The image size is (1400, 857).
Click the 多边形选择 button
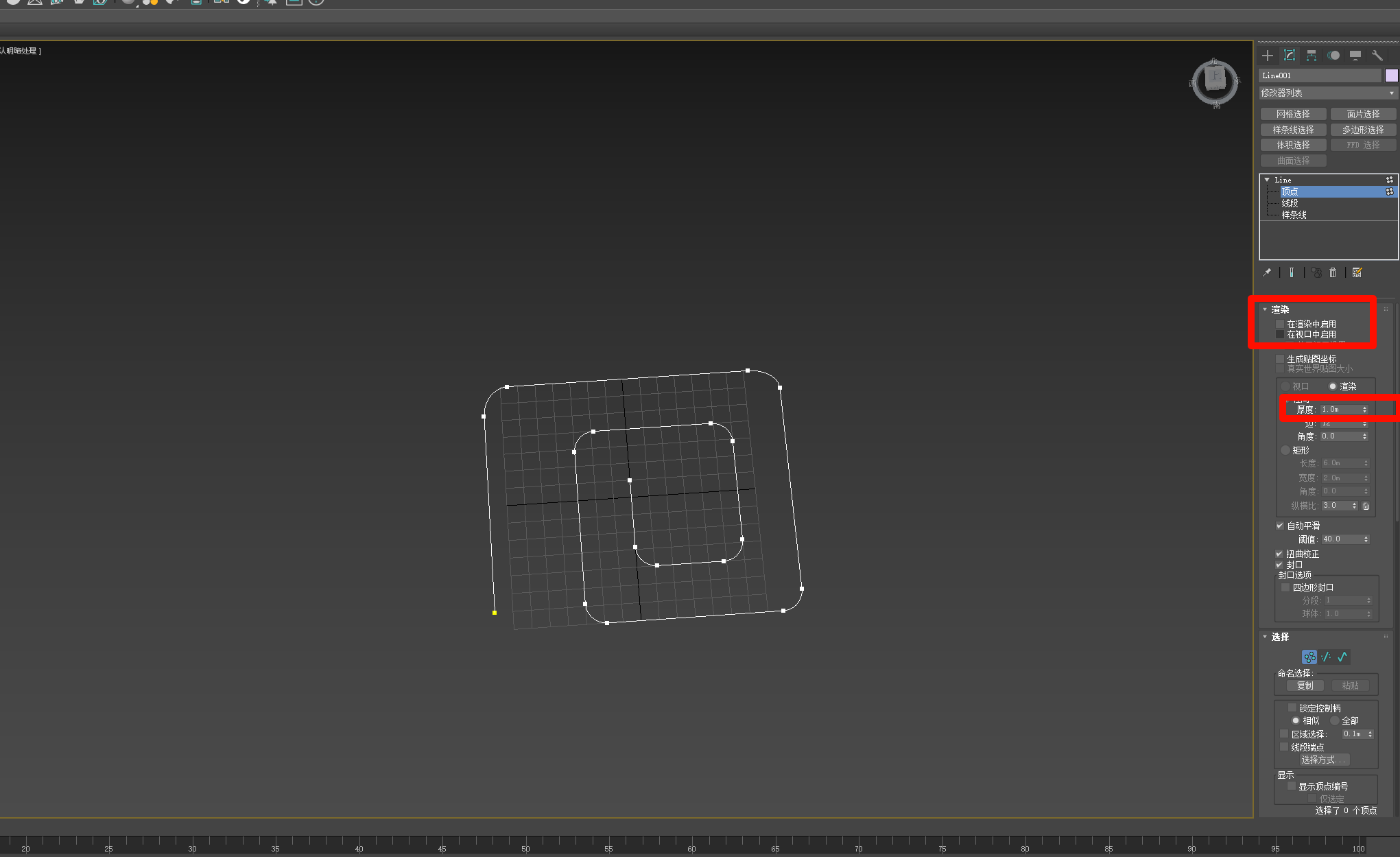[1363, 130]
